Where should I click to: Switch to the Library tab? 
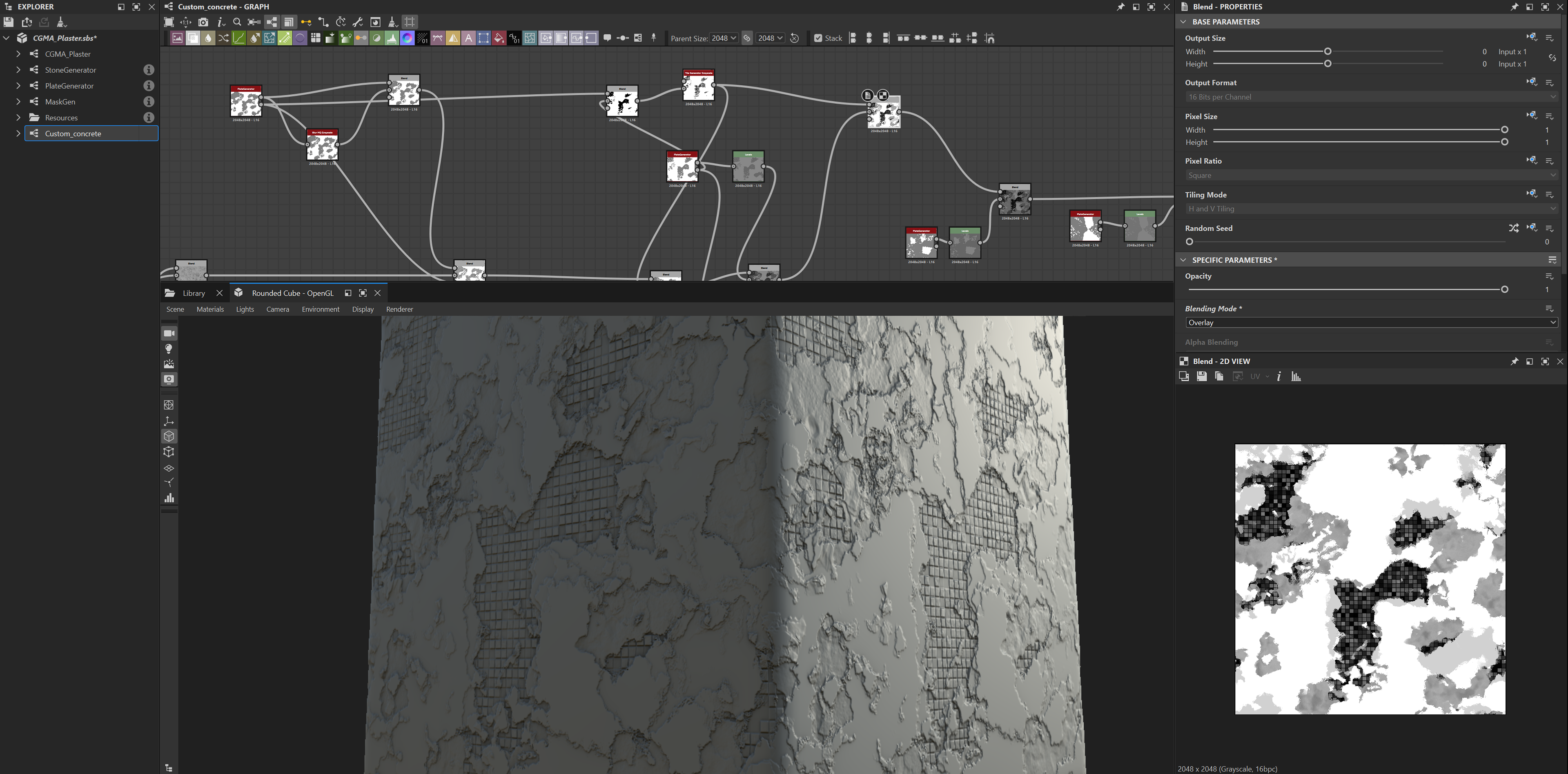(x=194, y=293)
